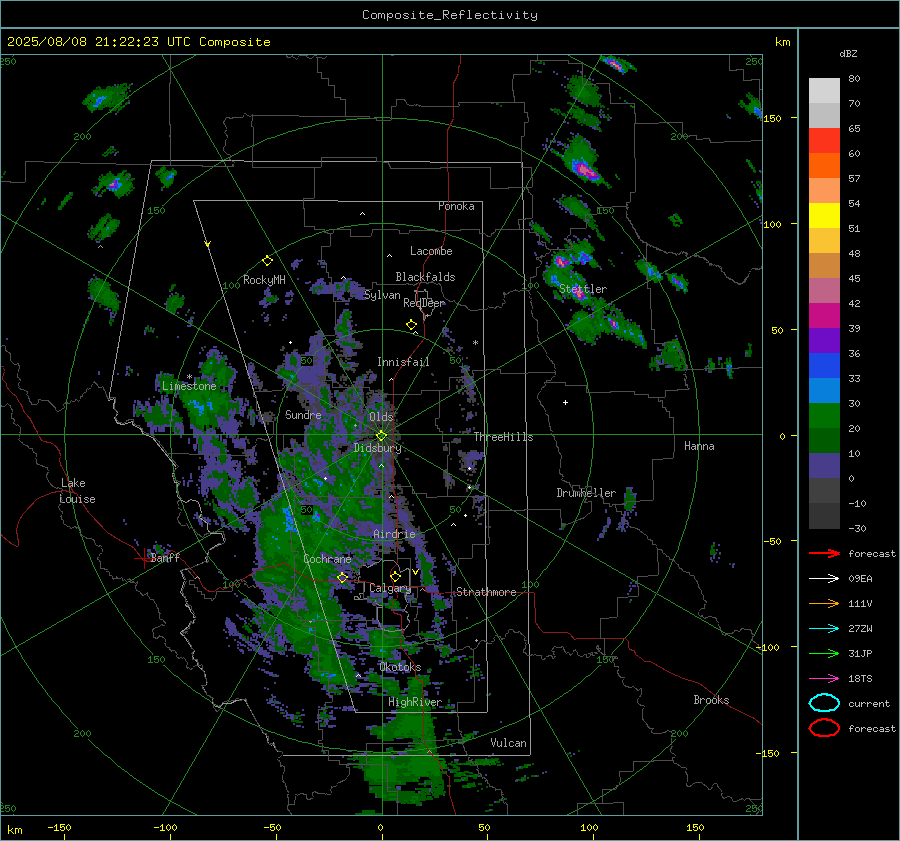This screenshot has width=900, height=841.
Task: Click the 20 dBZ green color swatch
Action: click(824, 416)
